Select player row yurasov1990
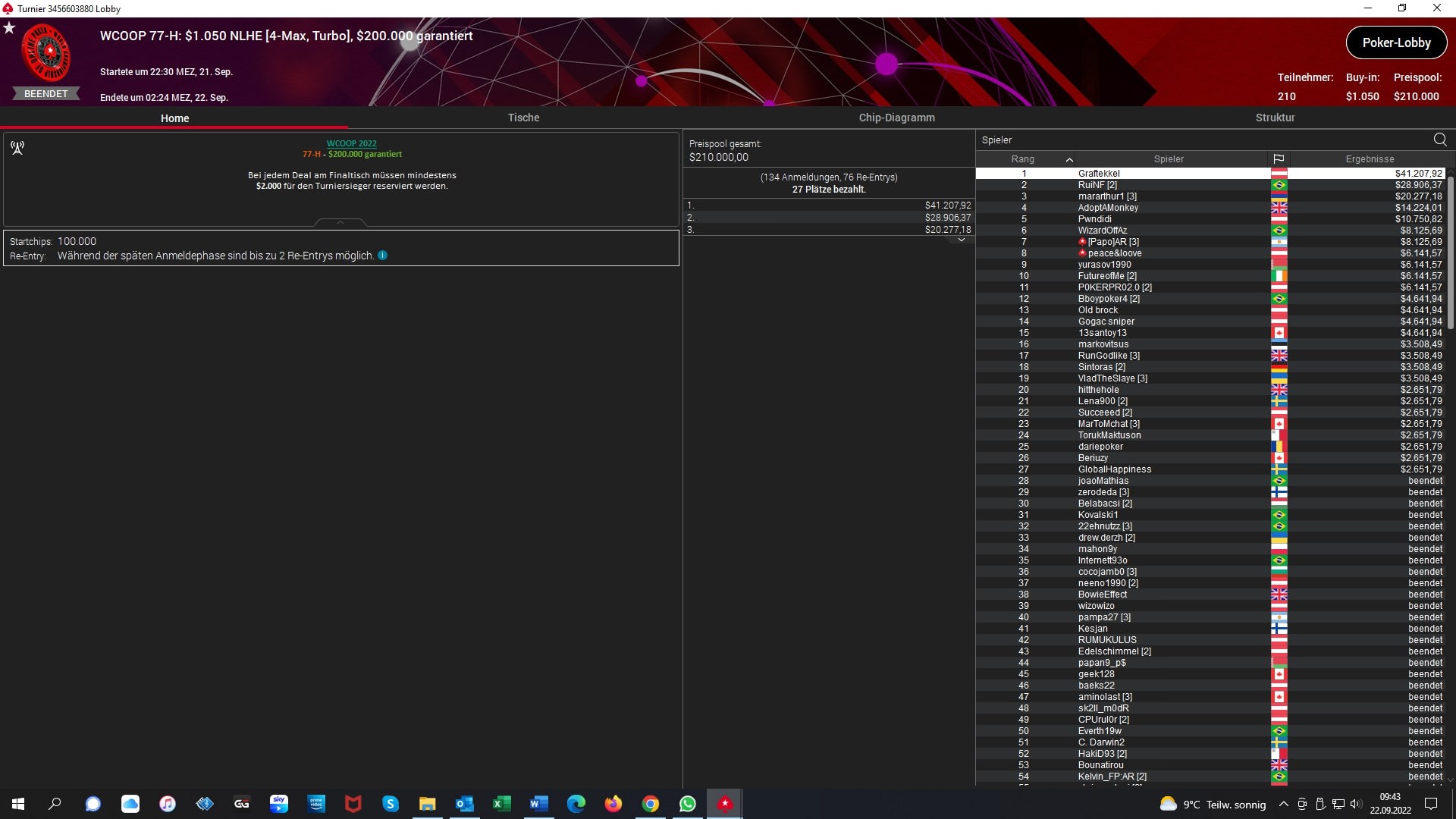1456x819 pixels. tap(1210, 265)
